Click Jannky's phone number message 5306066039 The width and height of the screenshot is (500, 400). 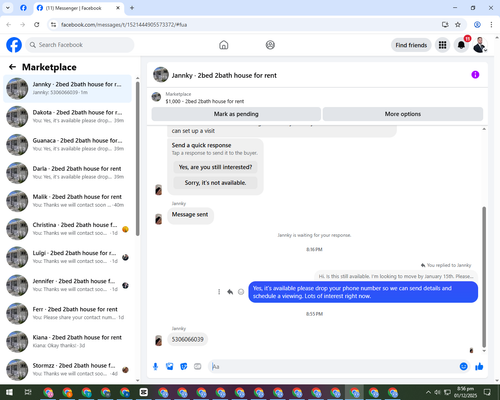tap(187, 339)
